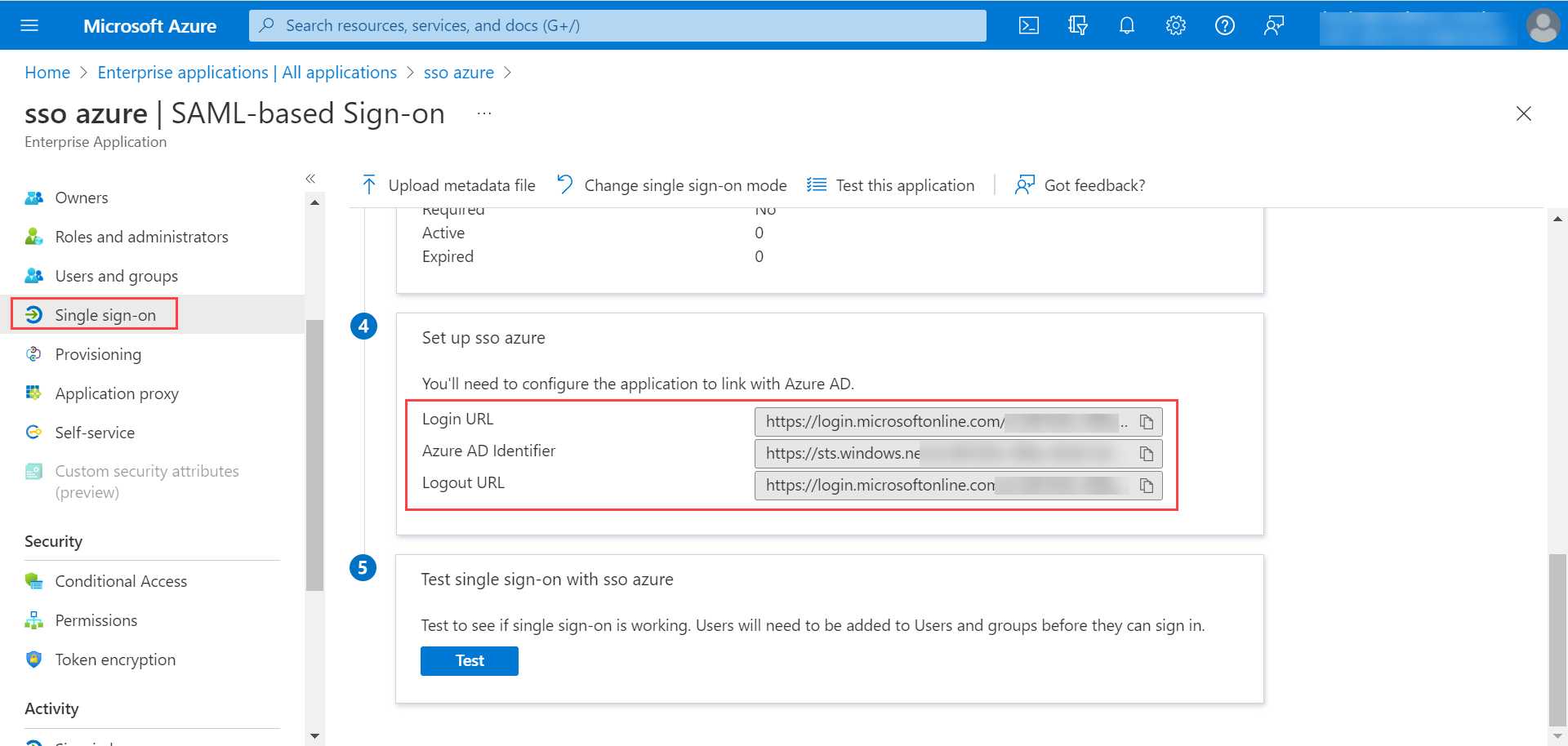The height and width of the screenshot is (746, 1568).
Task: Click the feedback icon in top bar
Action: point(1274,25)
